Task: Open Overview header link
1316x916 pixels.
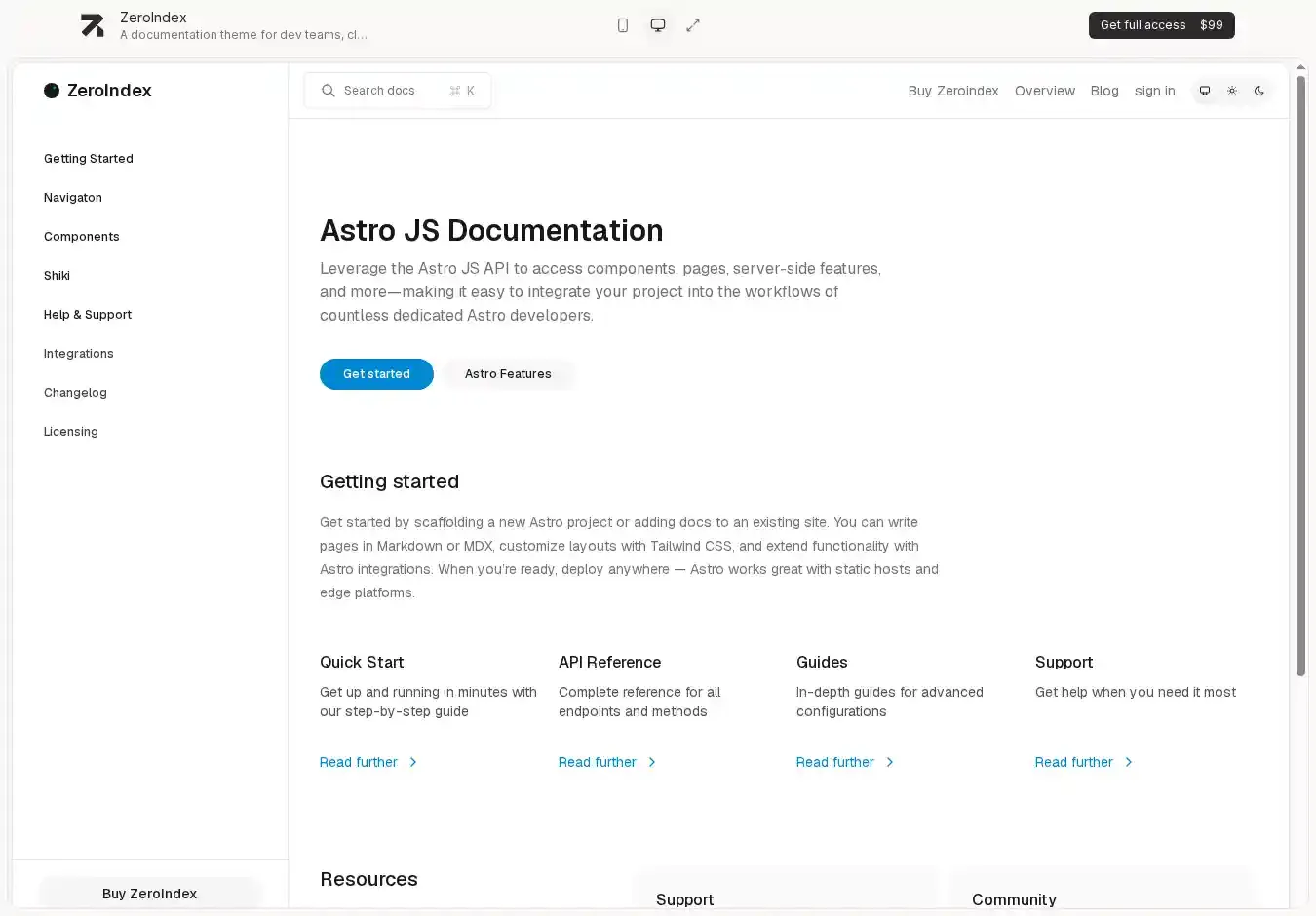Action: click(1045, 91)
